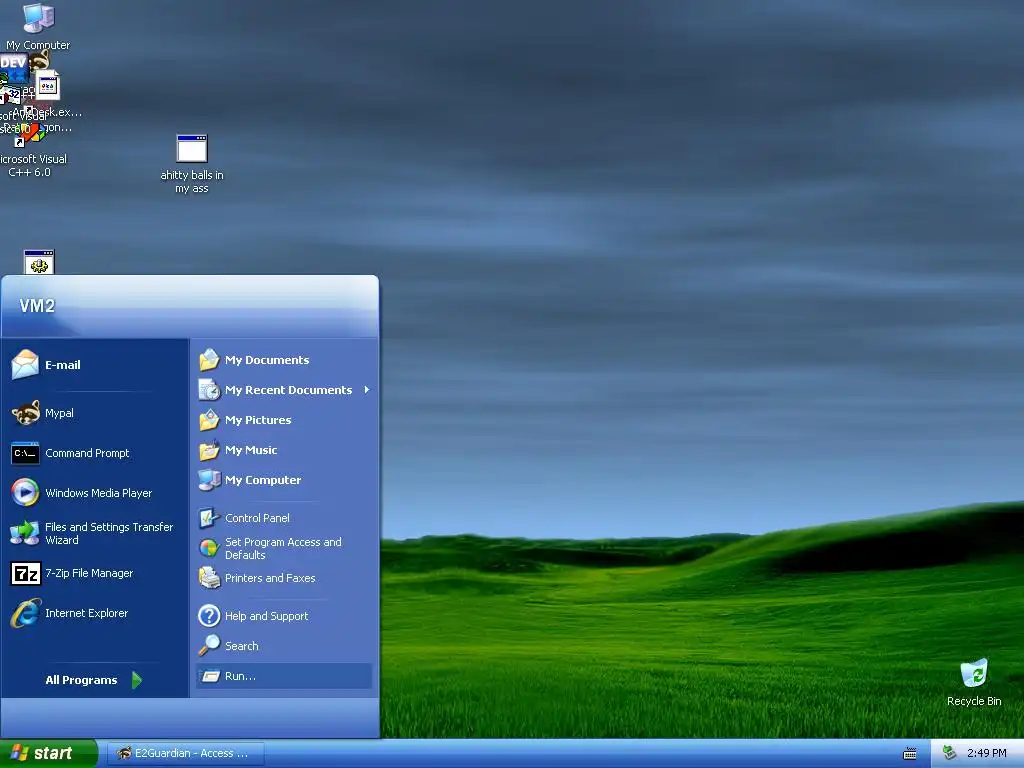This screenshot has width=1024, height=768.
Task: Click Search in Start menu
Action: point(283,646)
